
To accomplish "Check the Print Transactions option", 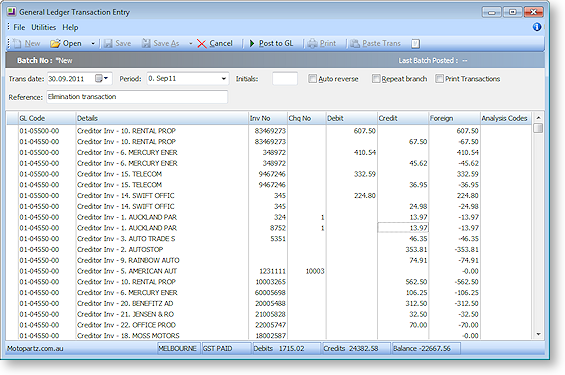I will tap(439, 79).
